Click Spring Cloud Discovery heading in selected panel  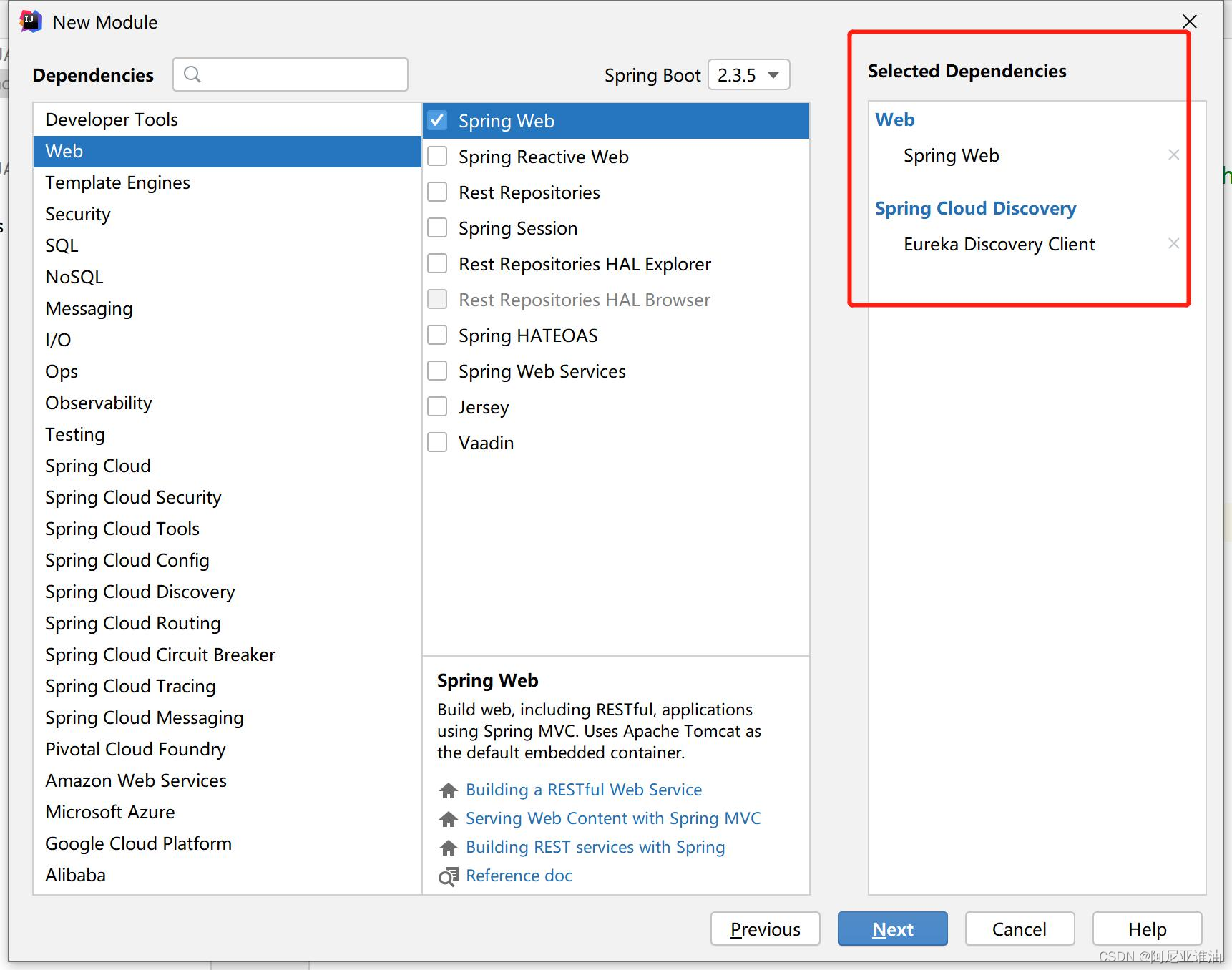coord(975,208)
